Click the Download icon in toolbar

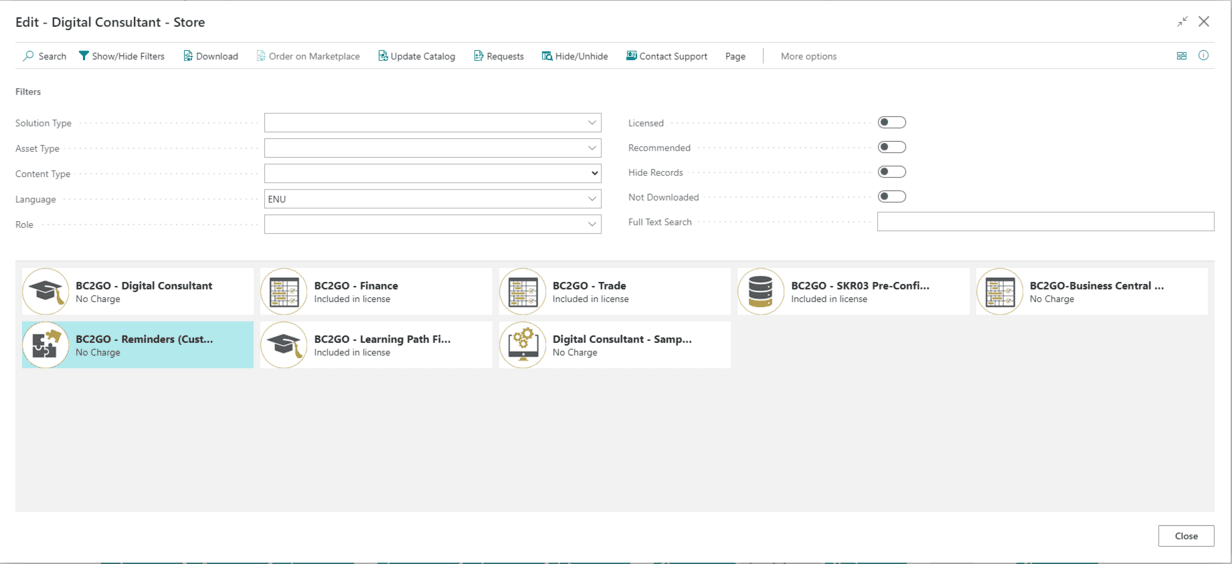pyautogui.click(x=188, y=56)
